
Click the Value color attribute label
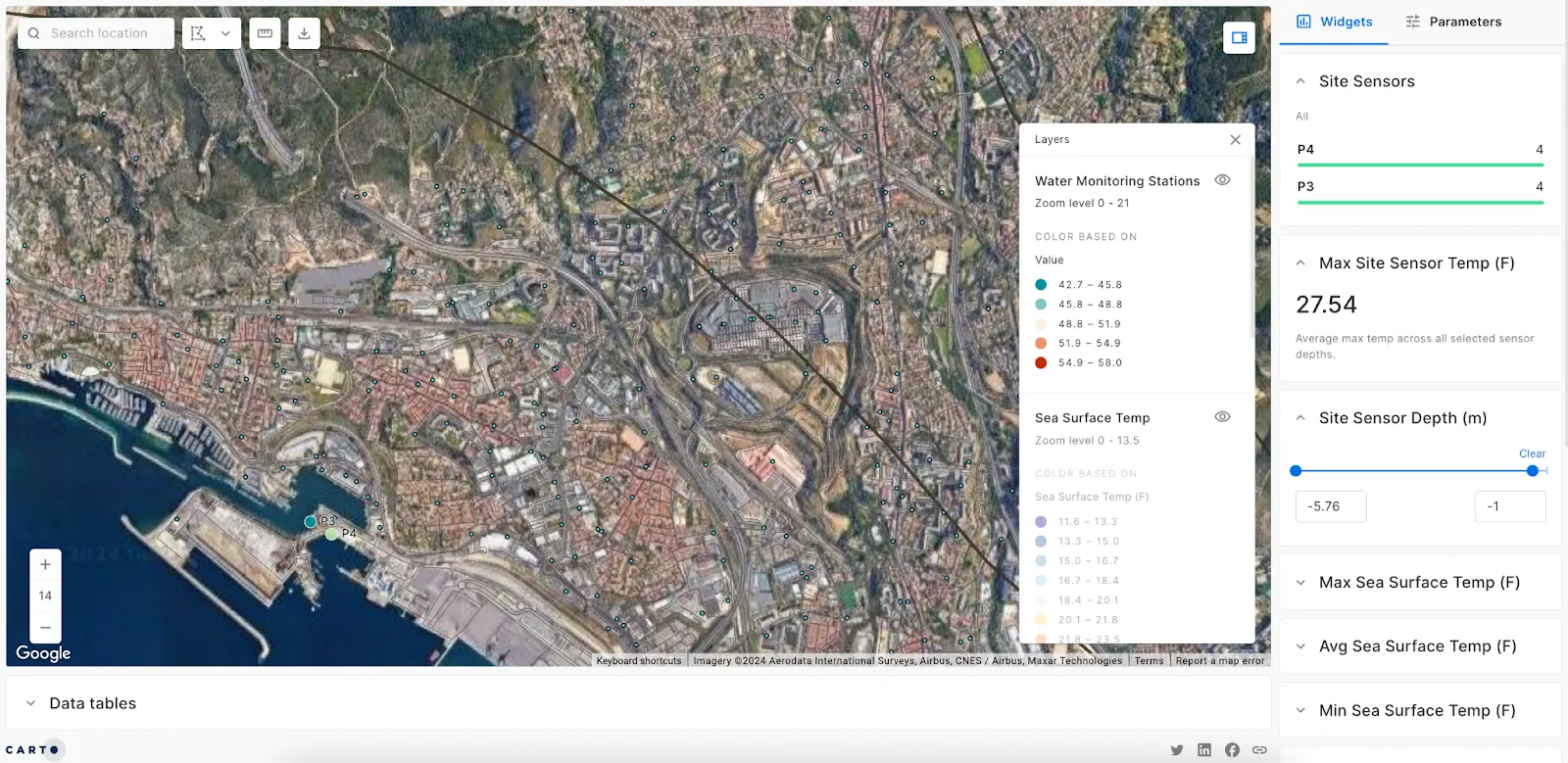pos(1049,261)
